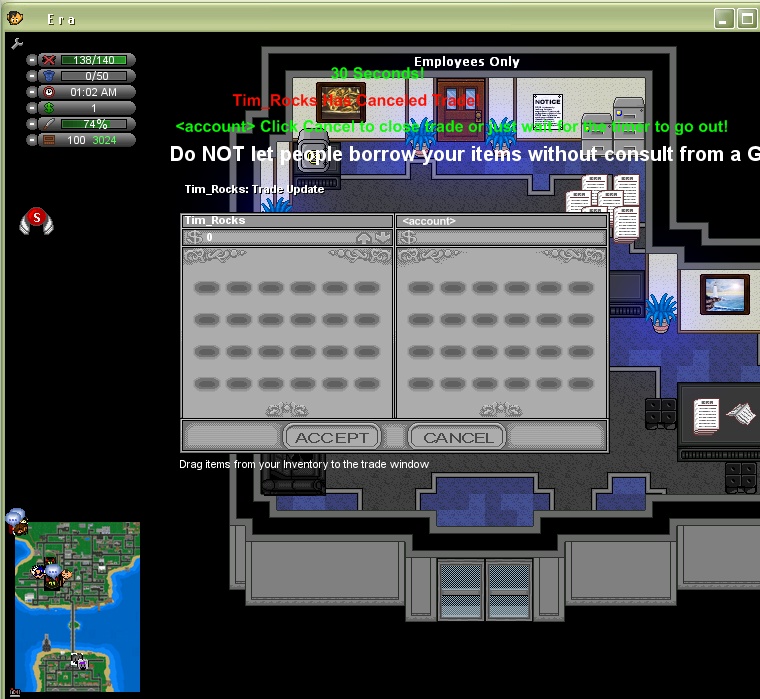Click the NOTICE poster on the wall
760x699 pixels.
coord(548,112)
